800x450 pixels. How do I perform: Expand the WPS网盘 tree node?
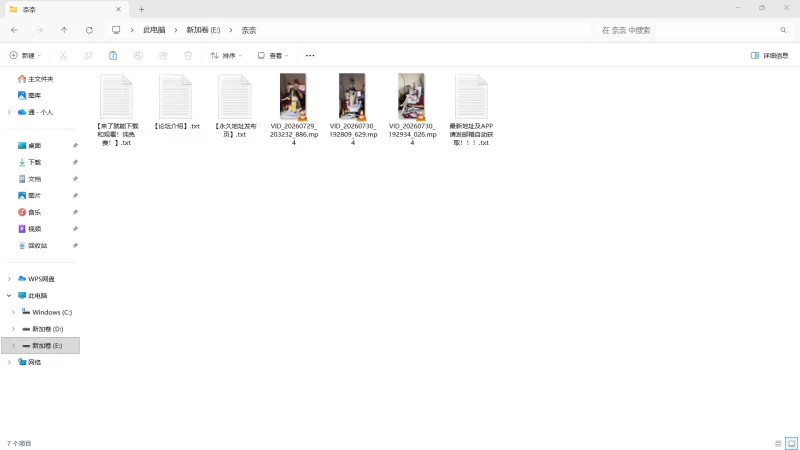[x=9, y=279]
